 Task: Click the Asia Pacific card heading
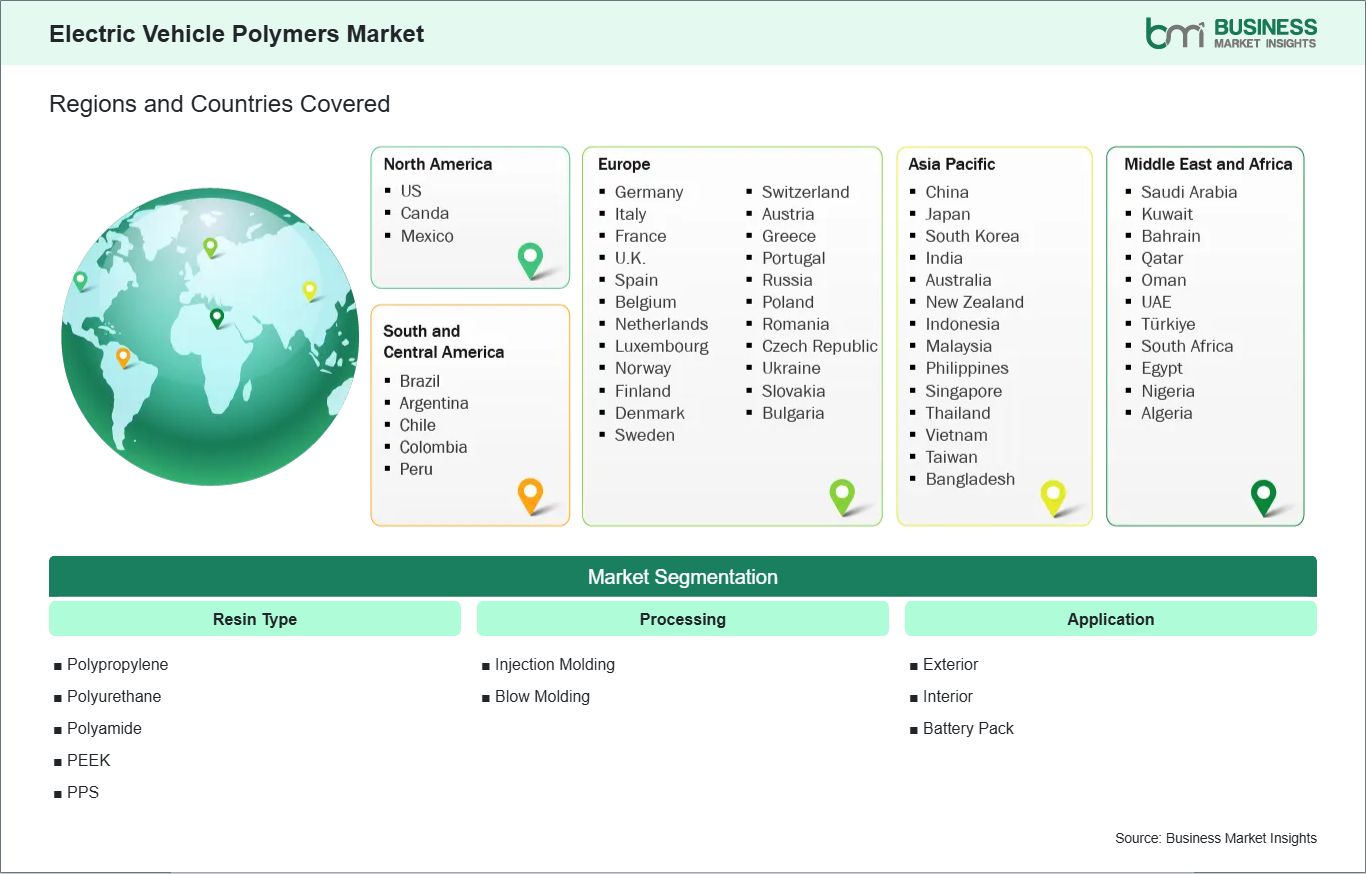[x=952, y=164]
